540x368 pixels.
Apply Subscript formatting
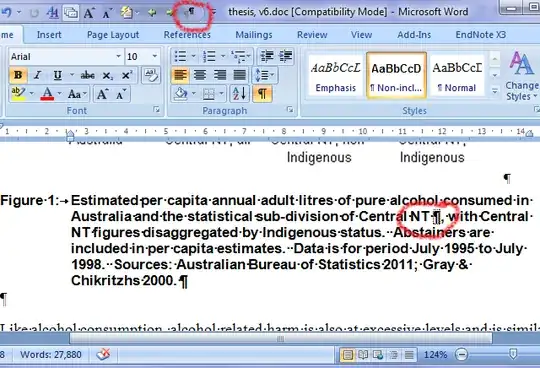pos(107,75)
